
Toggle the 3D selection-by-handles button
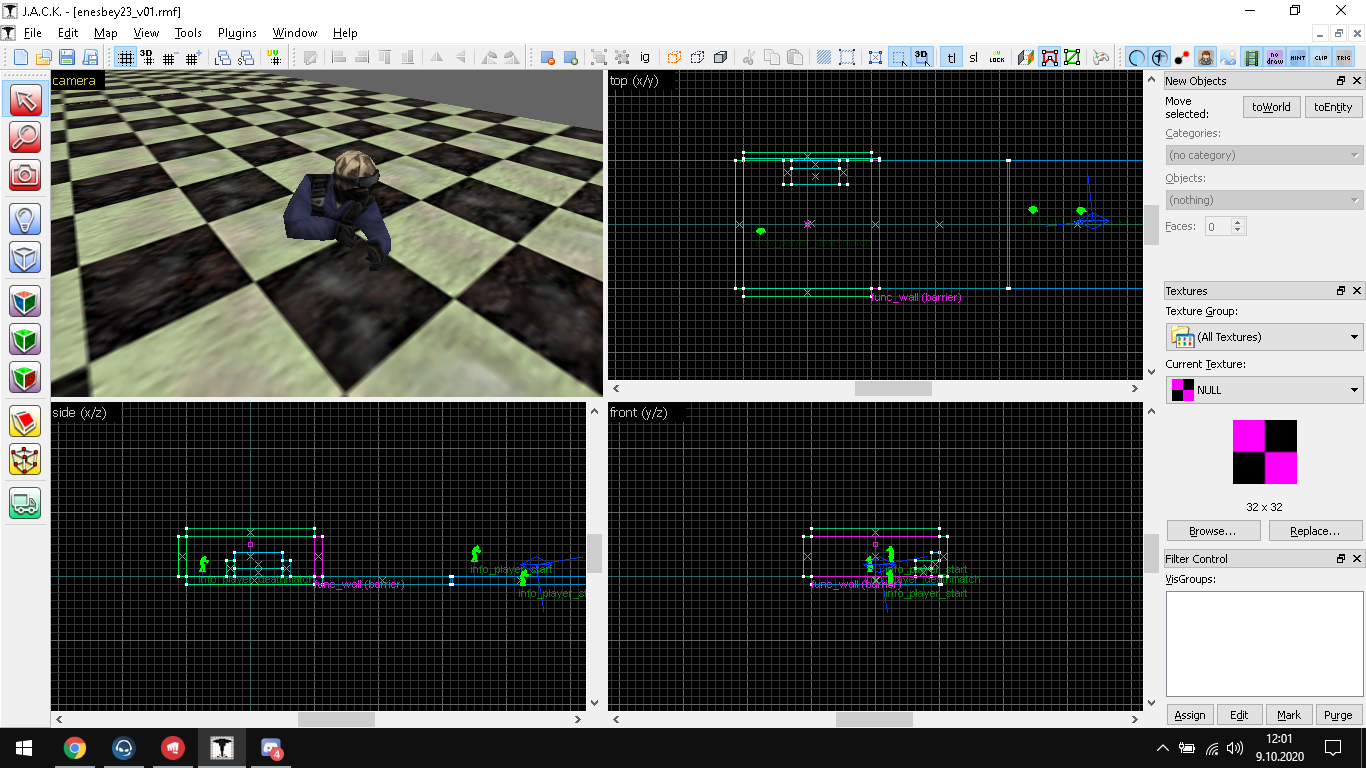tap(921, 57)
